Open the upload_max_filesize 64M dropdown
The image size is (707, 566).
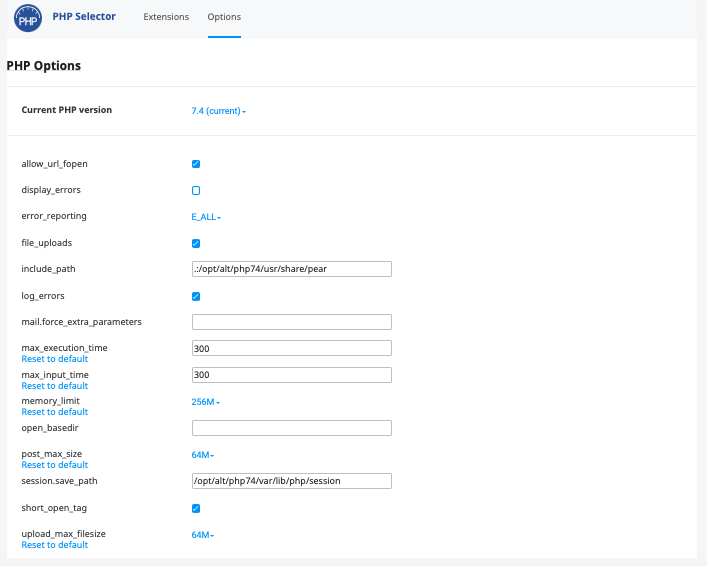(x=202, y=535)
